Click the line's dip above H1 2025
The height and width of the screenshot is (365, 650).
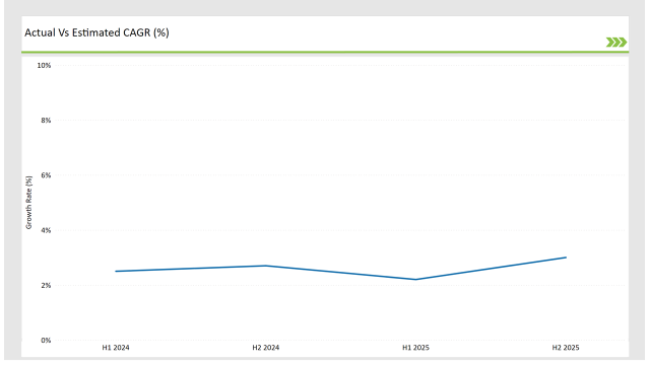(416, 280)
